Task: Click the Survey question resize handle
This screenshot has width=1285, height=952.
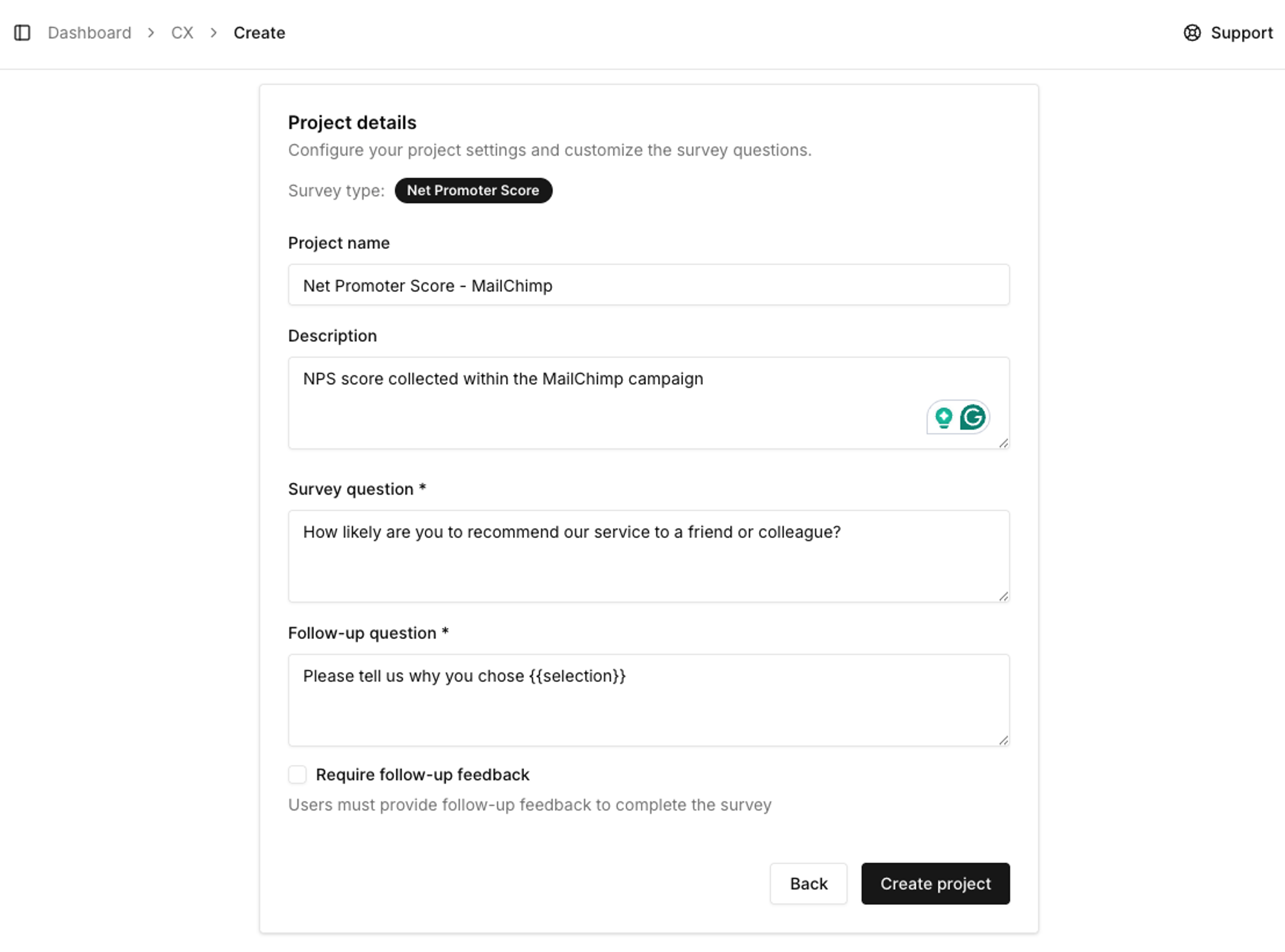Action: [1003, 596]
